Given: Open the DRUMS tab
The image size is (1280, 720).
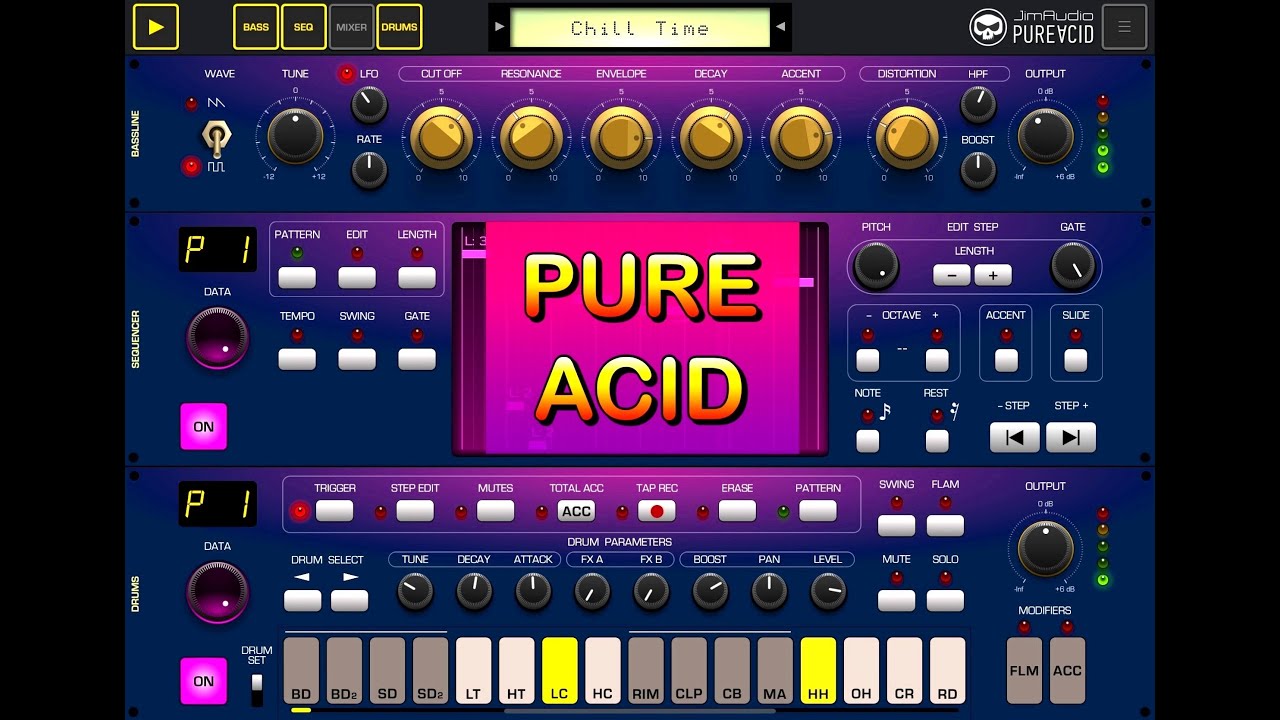Looking at the screenshot, I should coord(399,27).
